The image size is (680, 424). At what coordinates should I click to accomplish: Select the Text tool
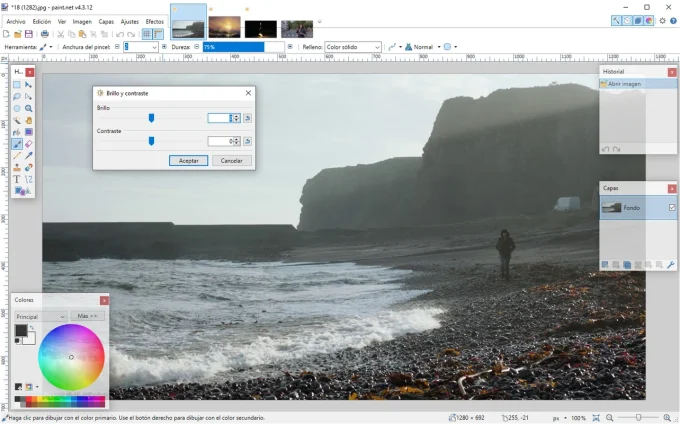tap(17, 179)
